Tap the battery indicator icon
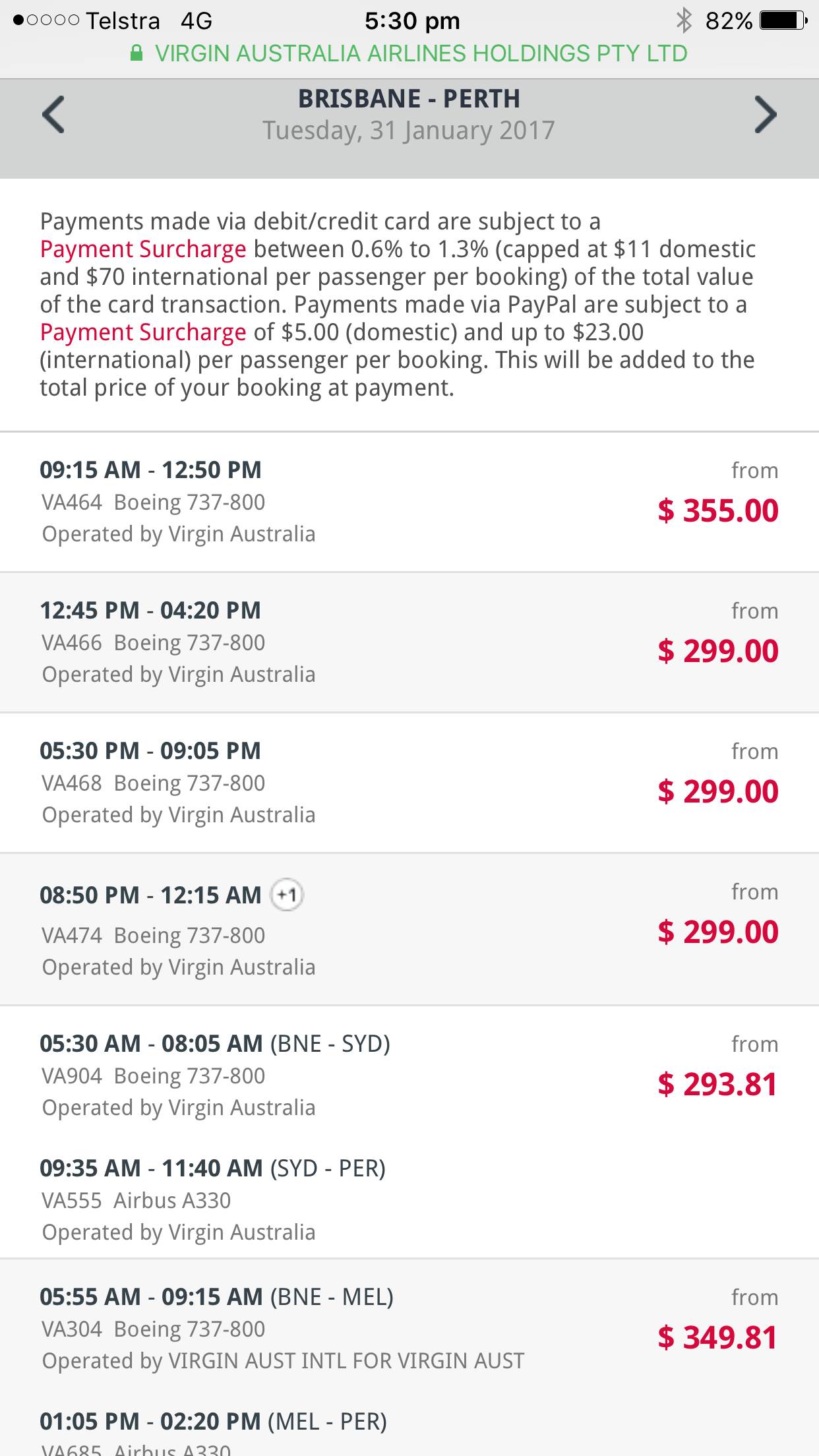This screenshot has width=819, height=1456. coord(783,20)
